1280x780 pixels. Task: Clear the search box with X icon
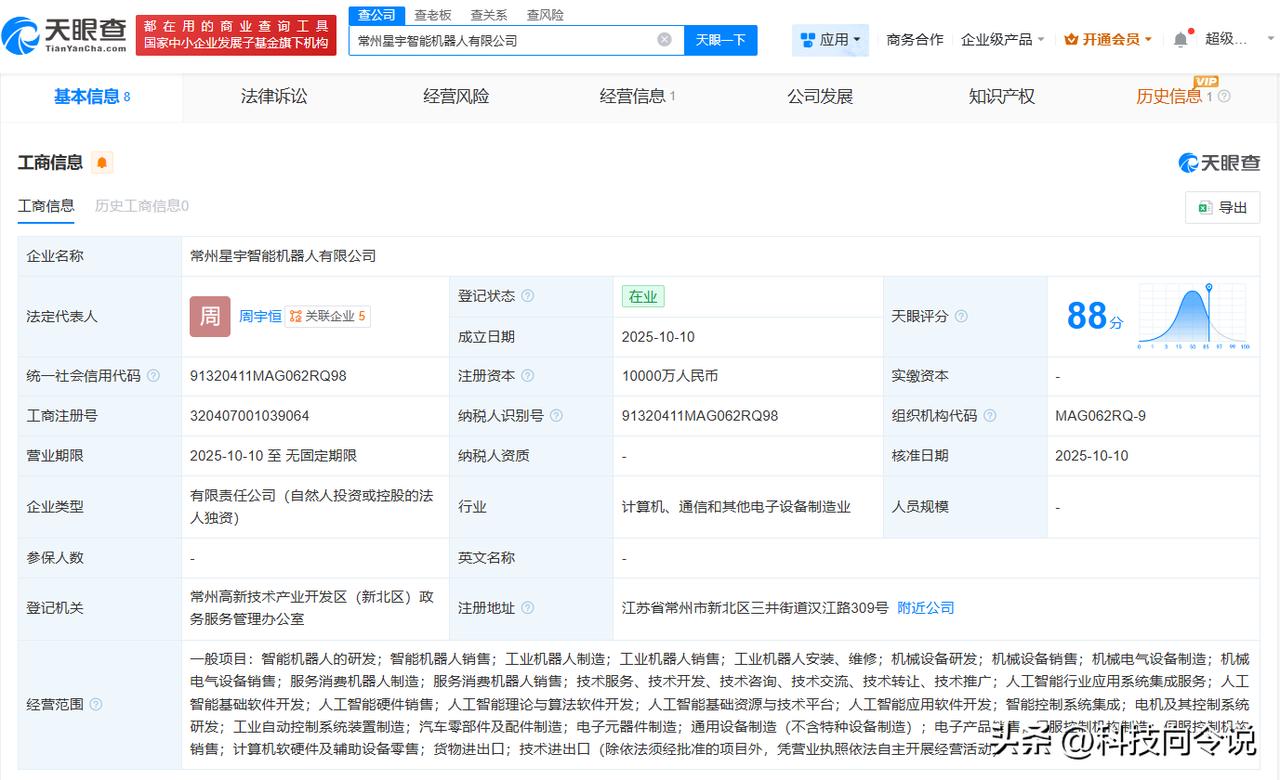point(664,40)
